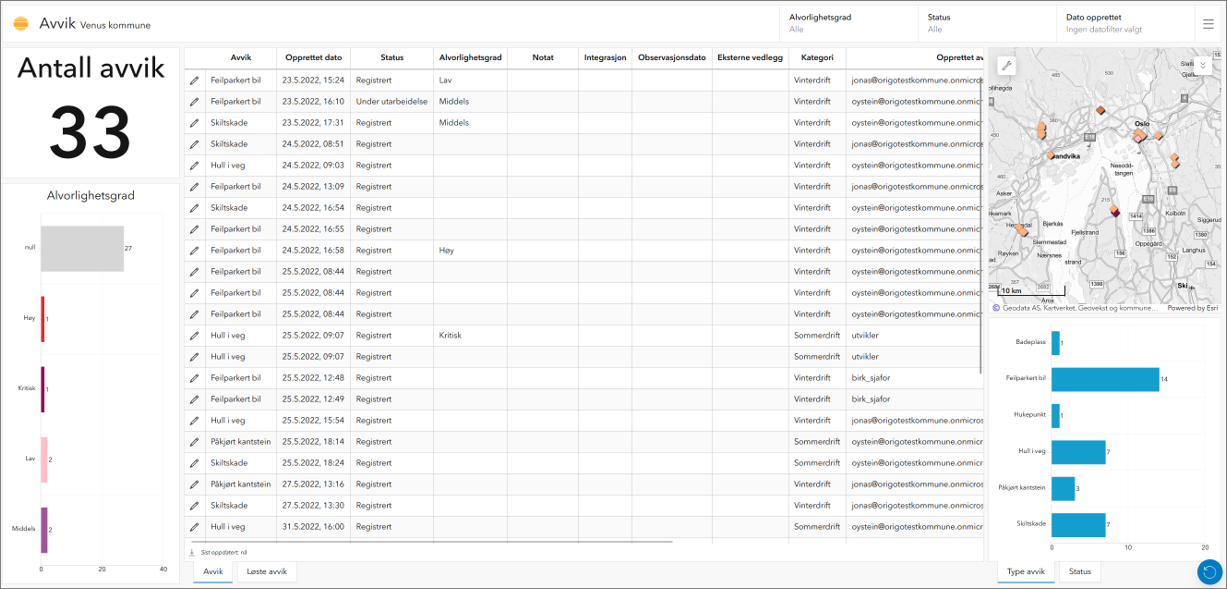Select the Status chart tab

[x=1080, y=572]
